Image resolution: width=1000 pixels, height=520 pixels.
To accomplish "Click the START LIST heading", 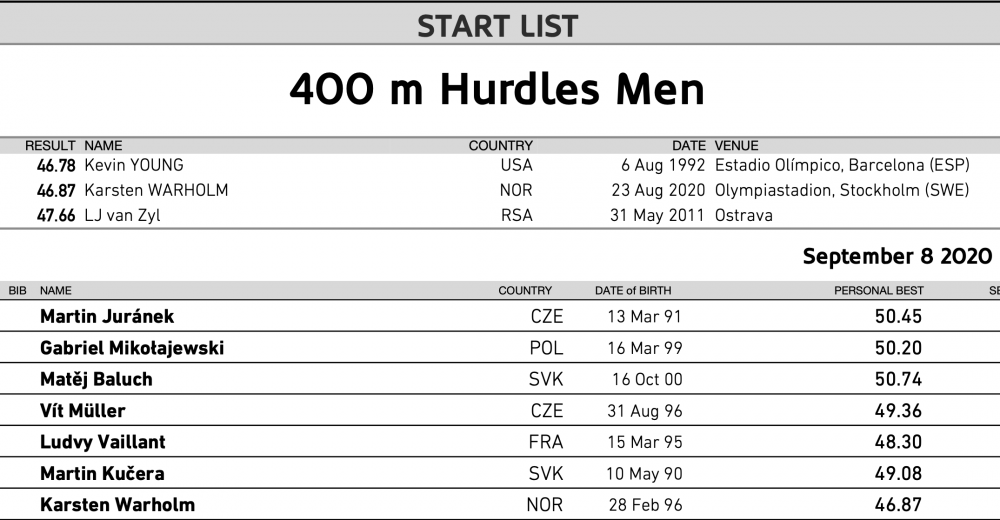I will click(497, 27).
